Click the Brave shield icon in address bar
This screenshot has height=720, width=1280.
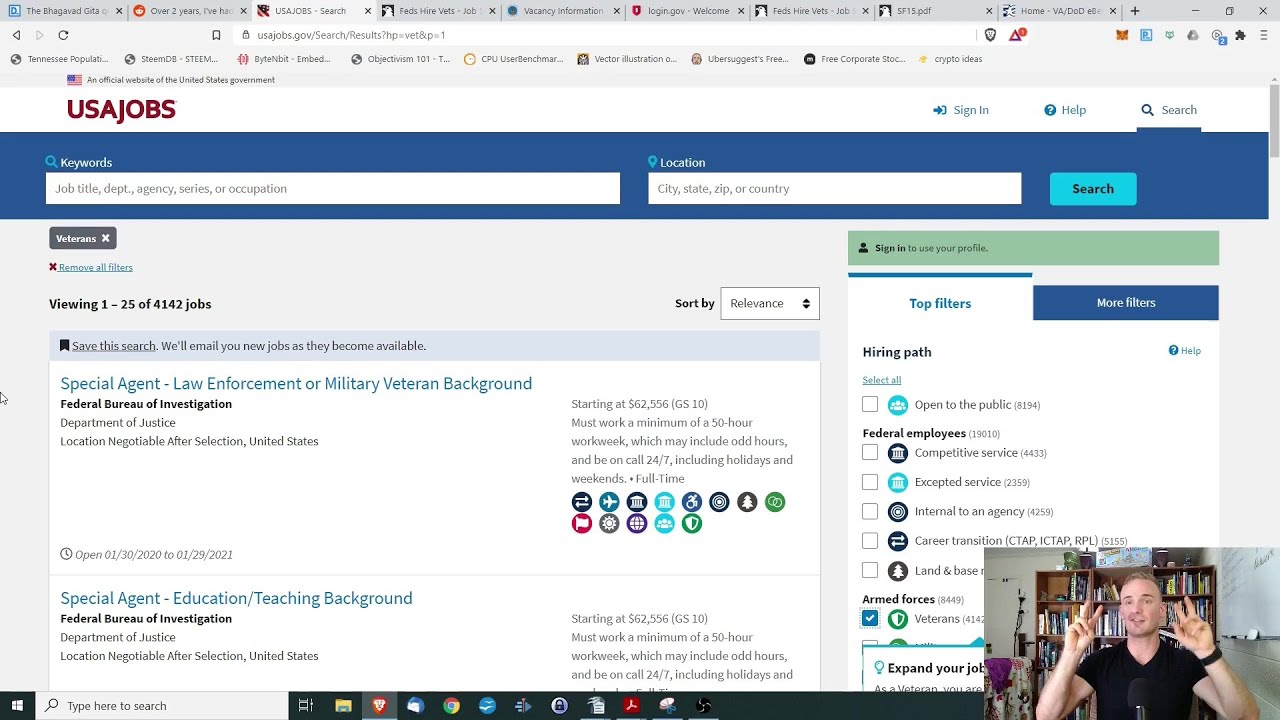tap(990, 35)
